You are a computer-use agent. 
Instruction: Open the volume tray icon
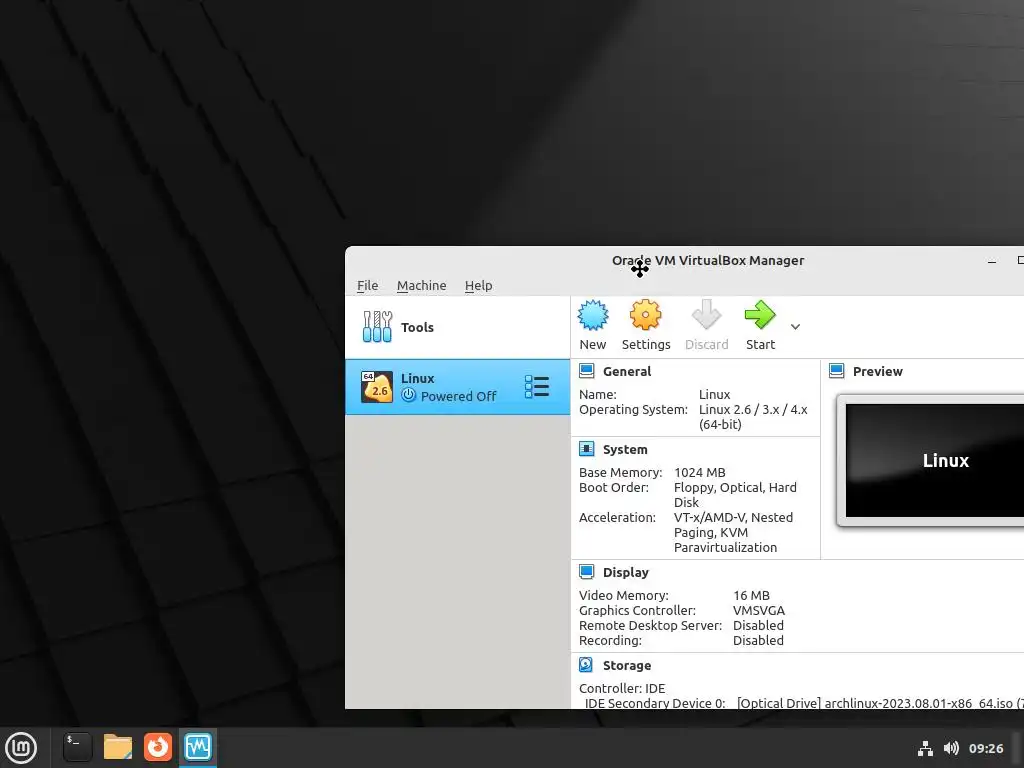click(x=951, y=748)
